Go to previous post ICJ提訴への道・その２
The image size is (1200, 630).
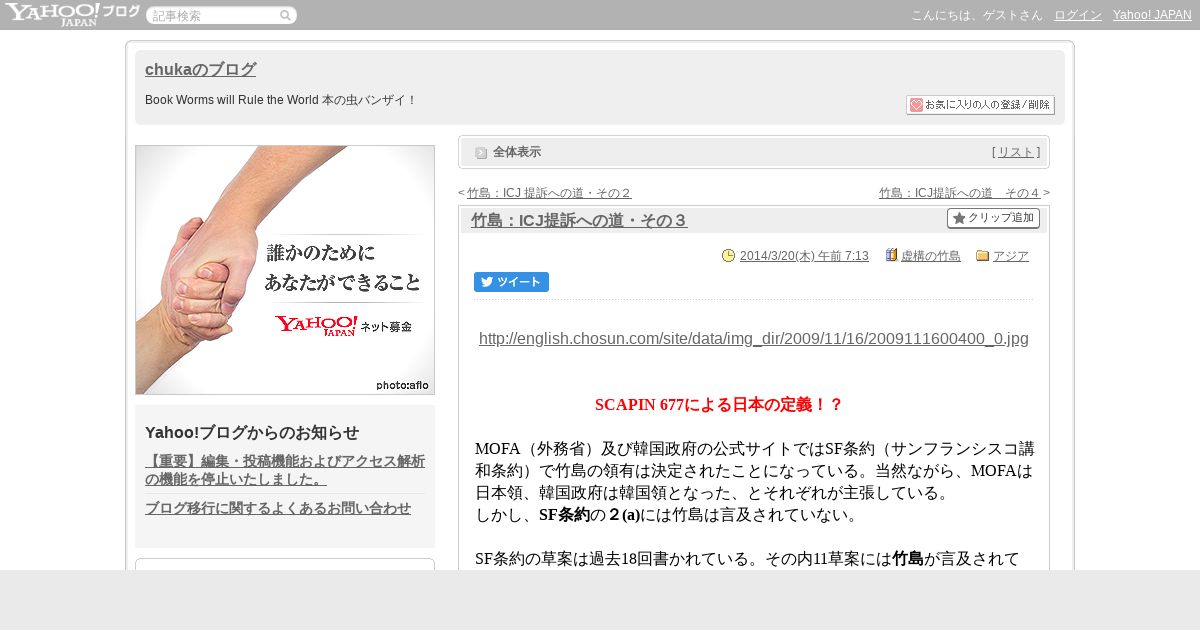[549, 193]
